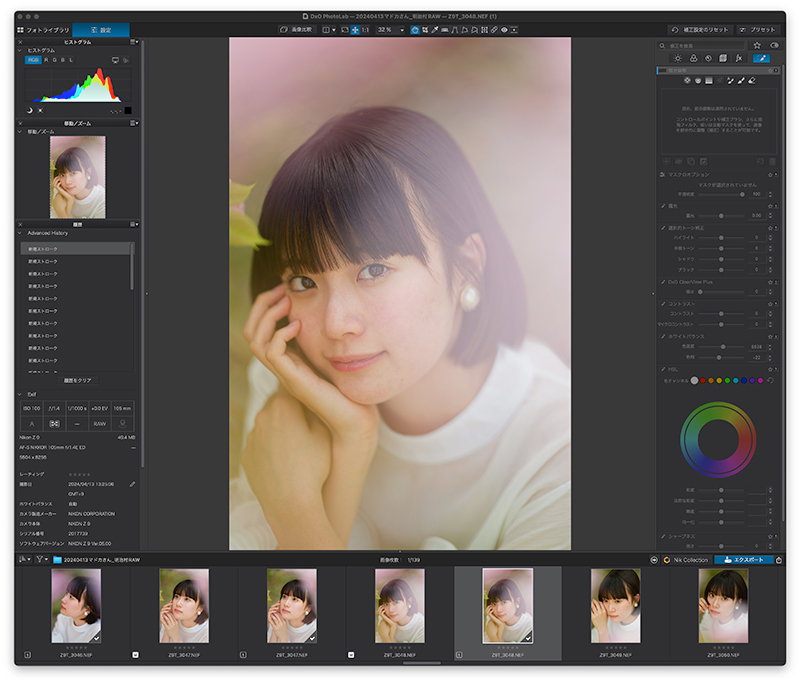Click the Nik Collection button
Screen dimensions: 800x683
click(x=686, y=560)
